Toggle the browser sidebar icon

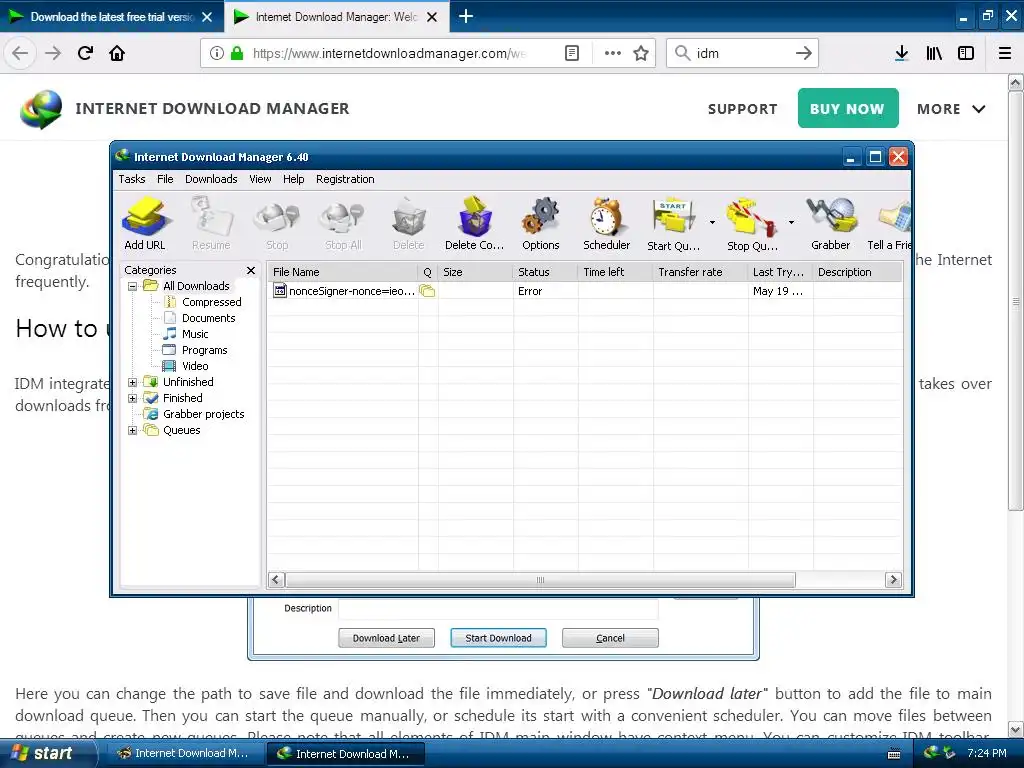pyautogui.click(x=966, y=54)
